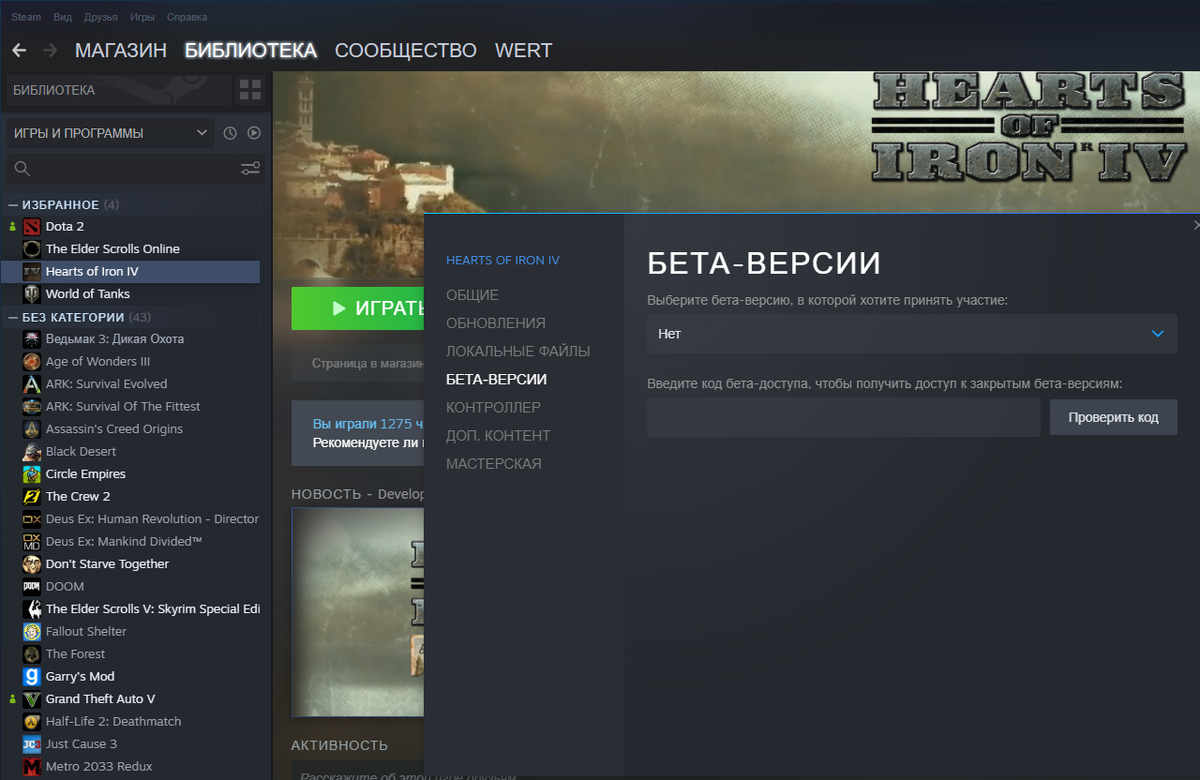Go back with the left arrow
This screenshot has height=780, width=1200.
(19, 50)
